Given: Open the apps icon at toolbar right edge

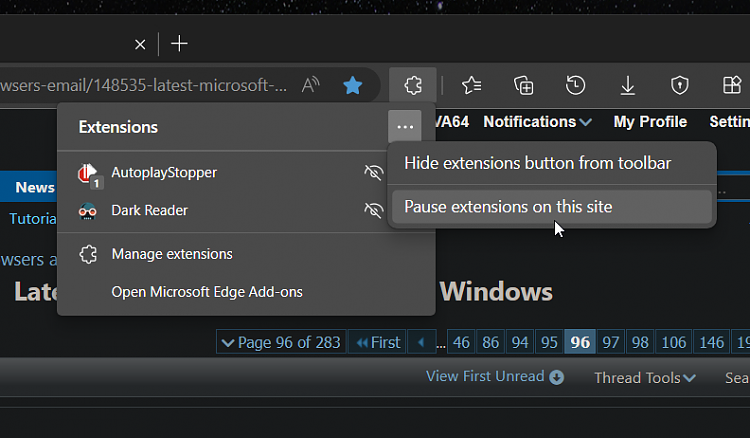Looking at the screenshot, I should pyautogui.click(x=732, y=86).
